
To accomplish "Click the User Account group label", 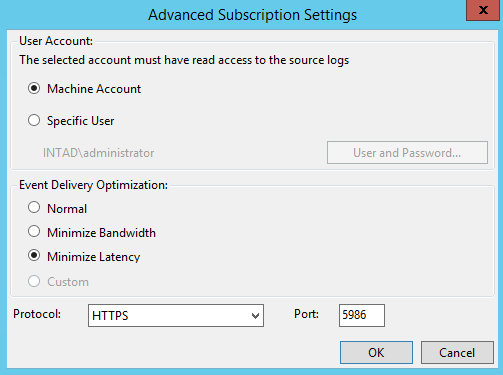I will coord(56,41).
